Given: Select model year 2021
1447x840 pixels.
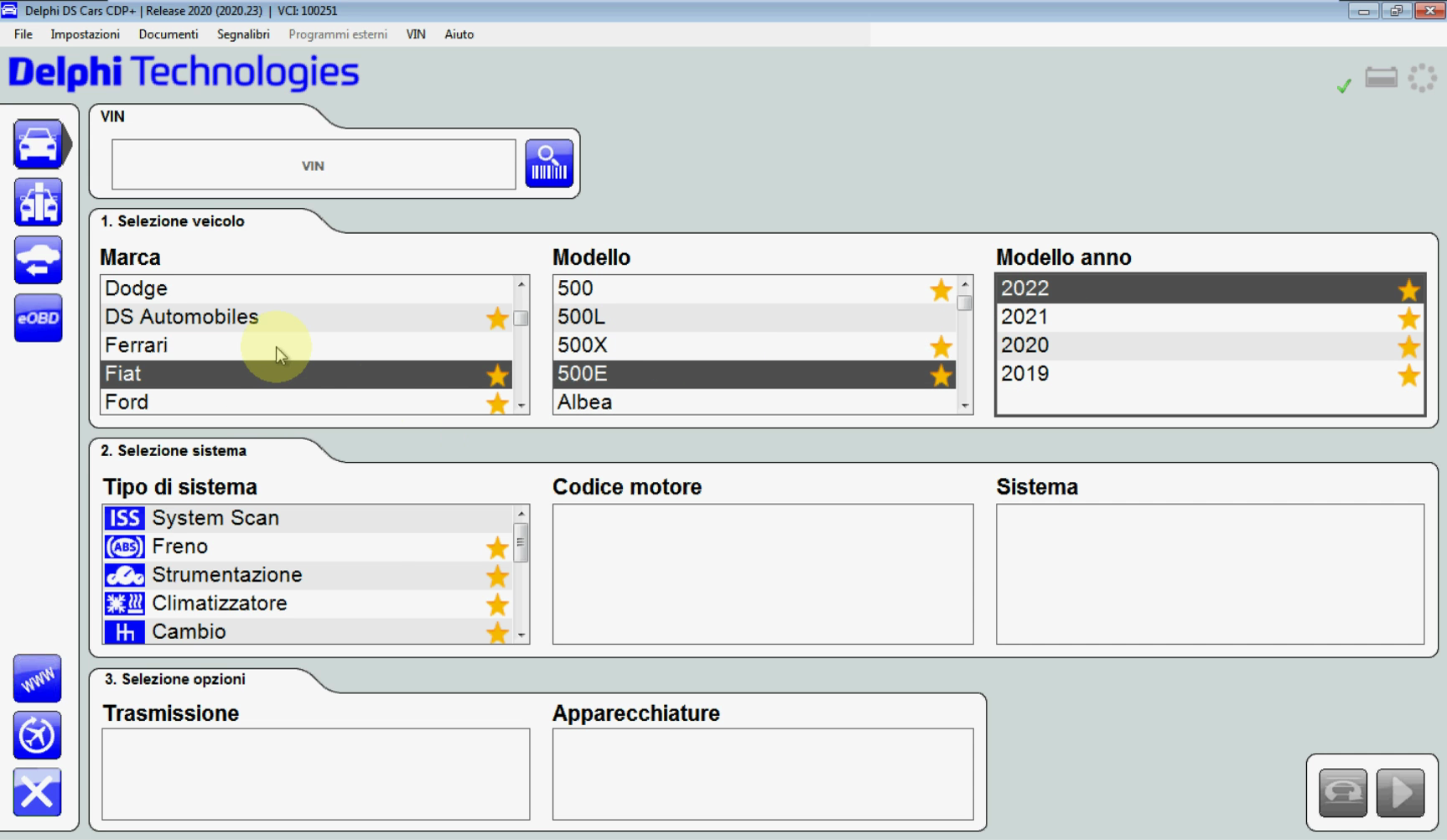Looking at the screenshot, I should [x=1210, y=317].
